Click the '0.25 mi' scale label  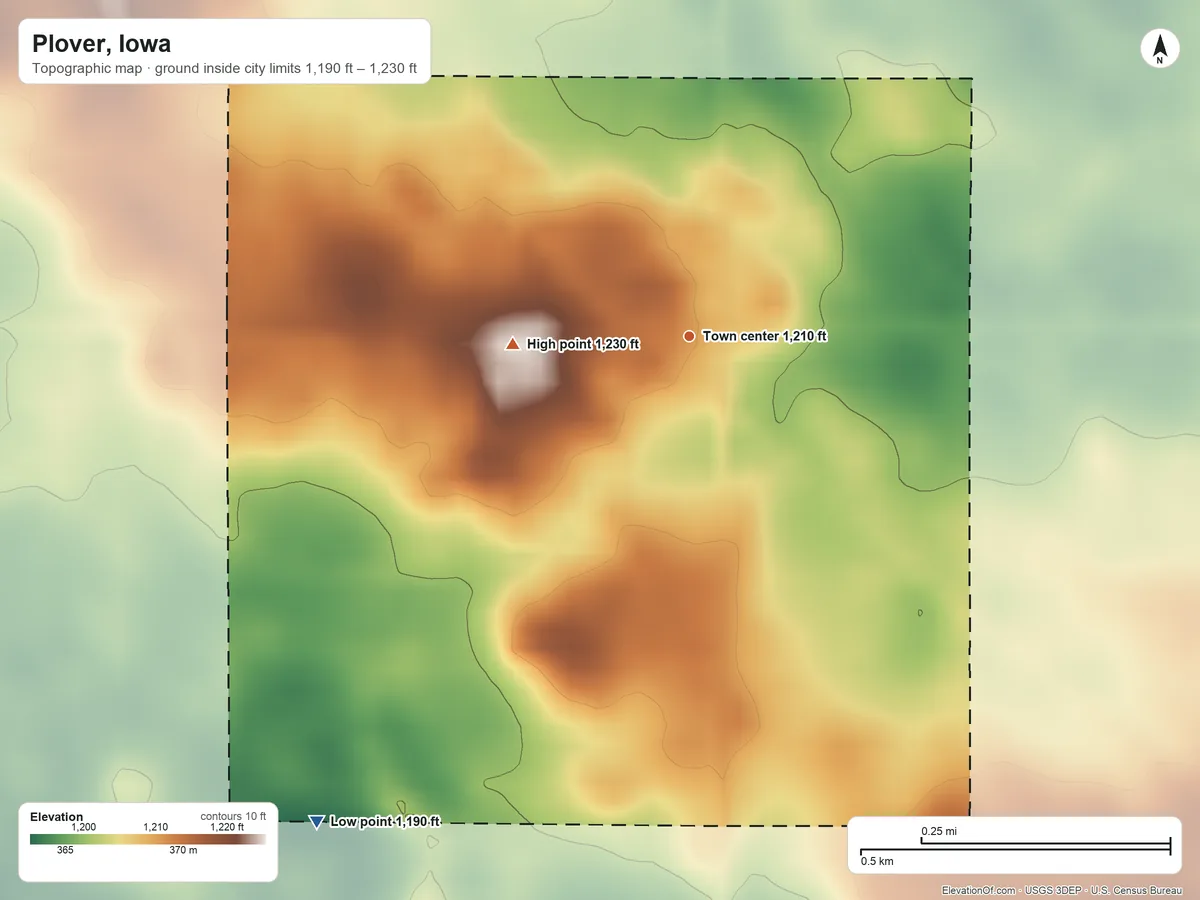click(939, 831)
